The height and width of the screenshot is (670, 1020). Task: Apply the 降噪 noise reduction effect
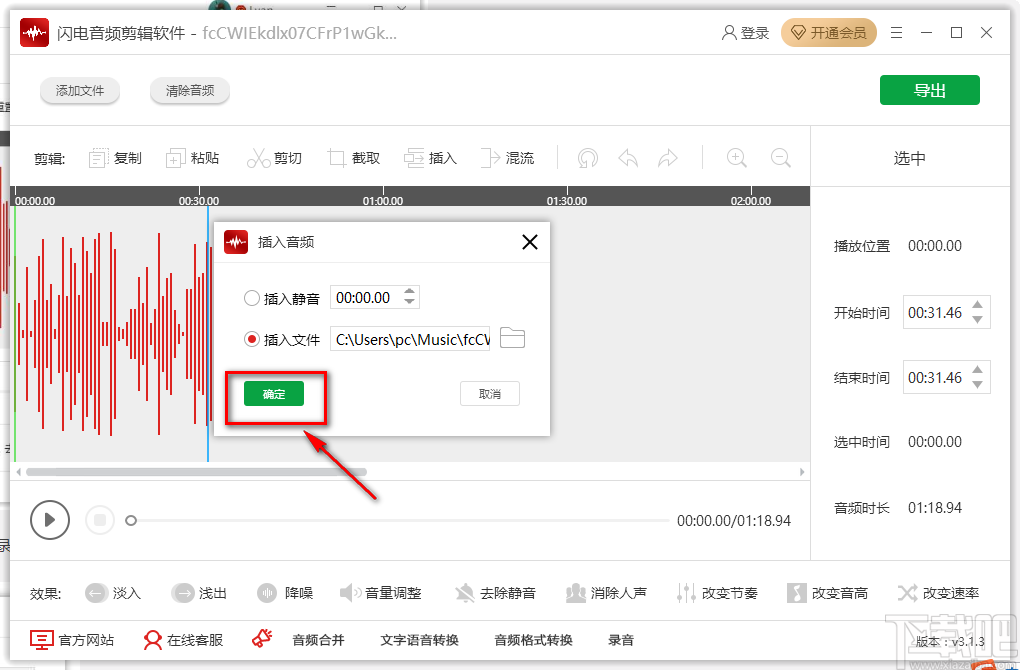pos(285,592)
